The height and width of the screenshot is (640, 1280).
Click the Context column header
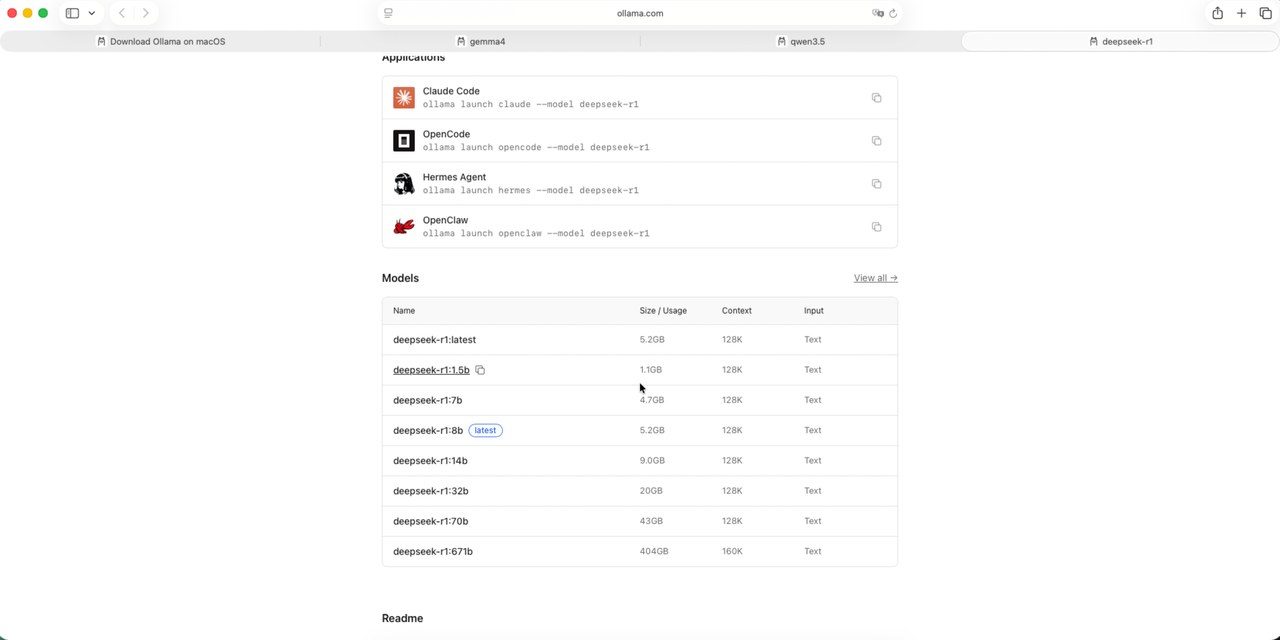pos(737,311)
